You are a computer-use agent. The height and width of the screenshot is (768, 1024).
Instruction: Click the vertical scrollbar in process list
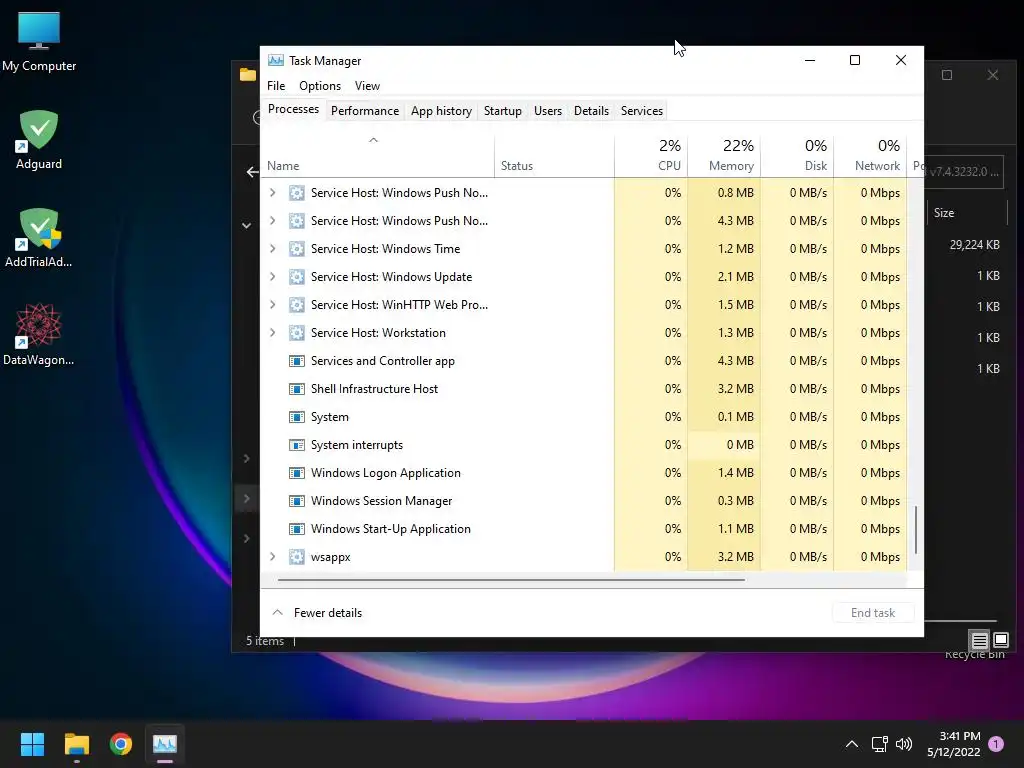pos(916,530)
